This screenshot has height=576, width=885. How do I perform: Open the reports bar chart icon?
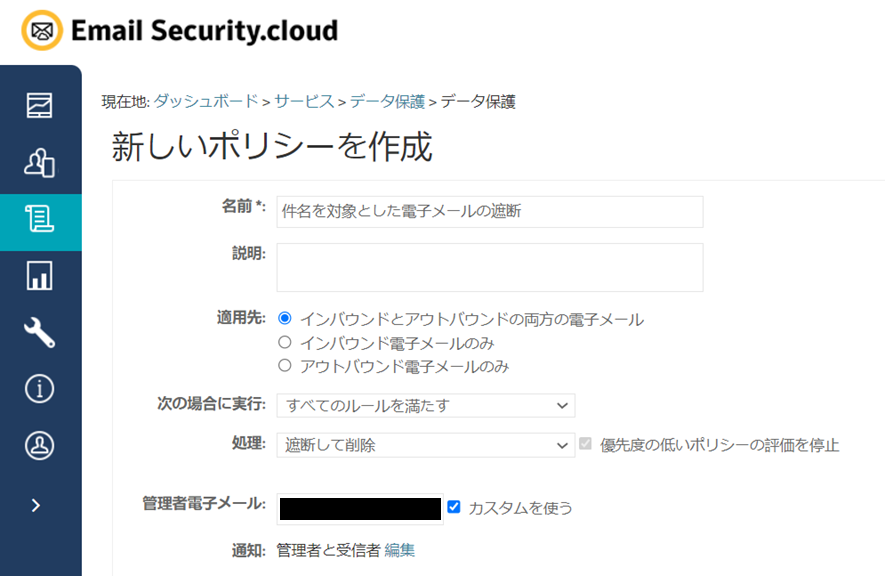click(39, 276)
